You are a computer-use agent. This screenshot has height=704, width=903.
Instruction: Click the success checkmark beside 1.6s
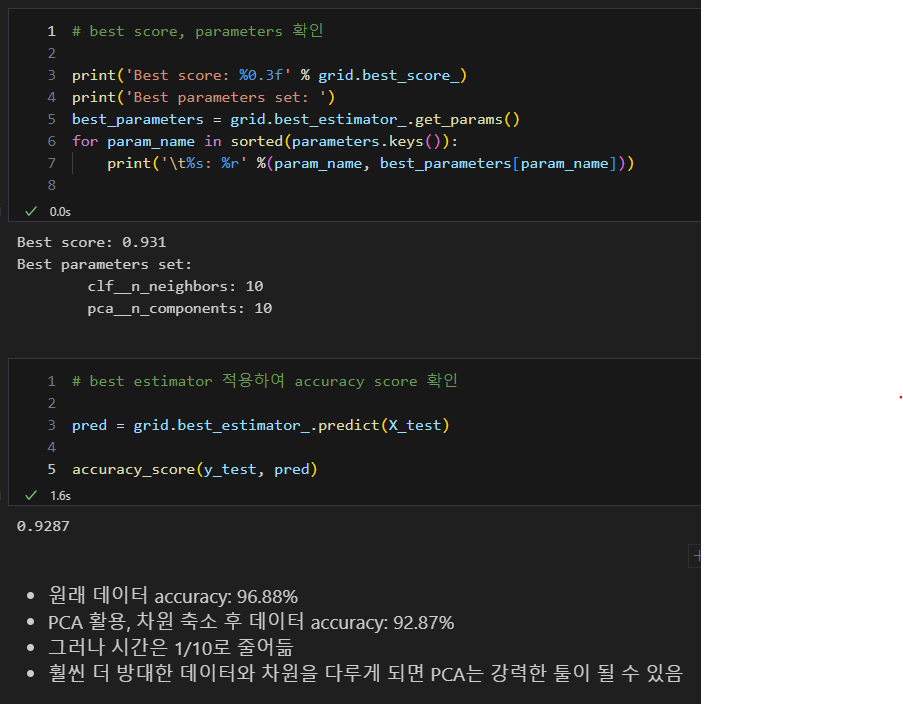click(x=31, y=495)
